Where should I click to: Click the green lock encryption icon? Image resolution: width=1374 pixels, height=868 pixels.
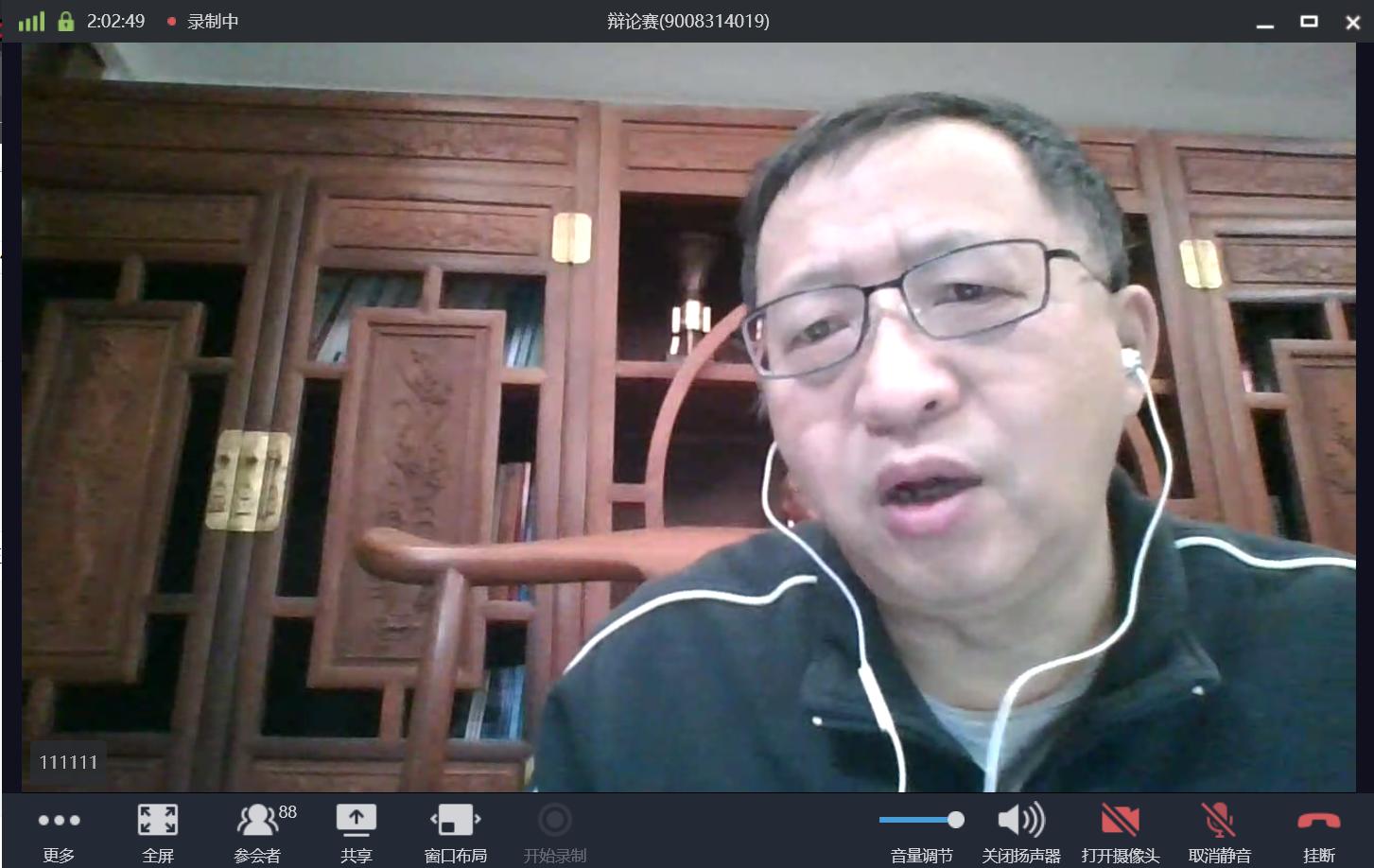coord(66,21)
